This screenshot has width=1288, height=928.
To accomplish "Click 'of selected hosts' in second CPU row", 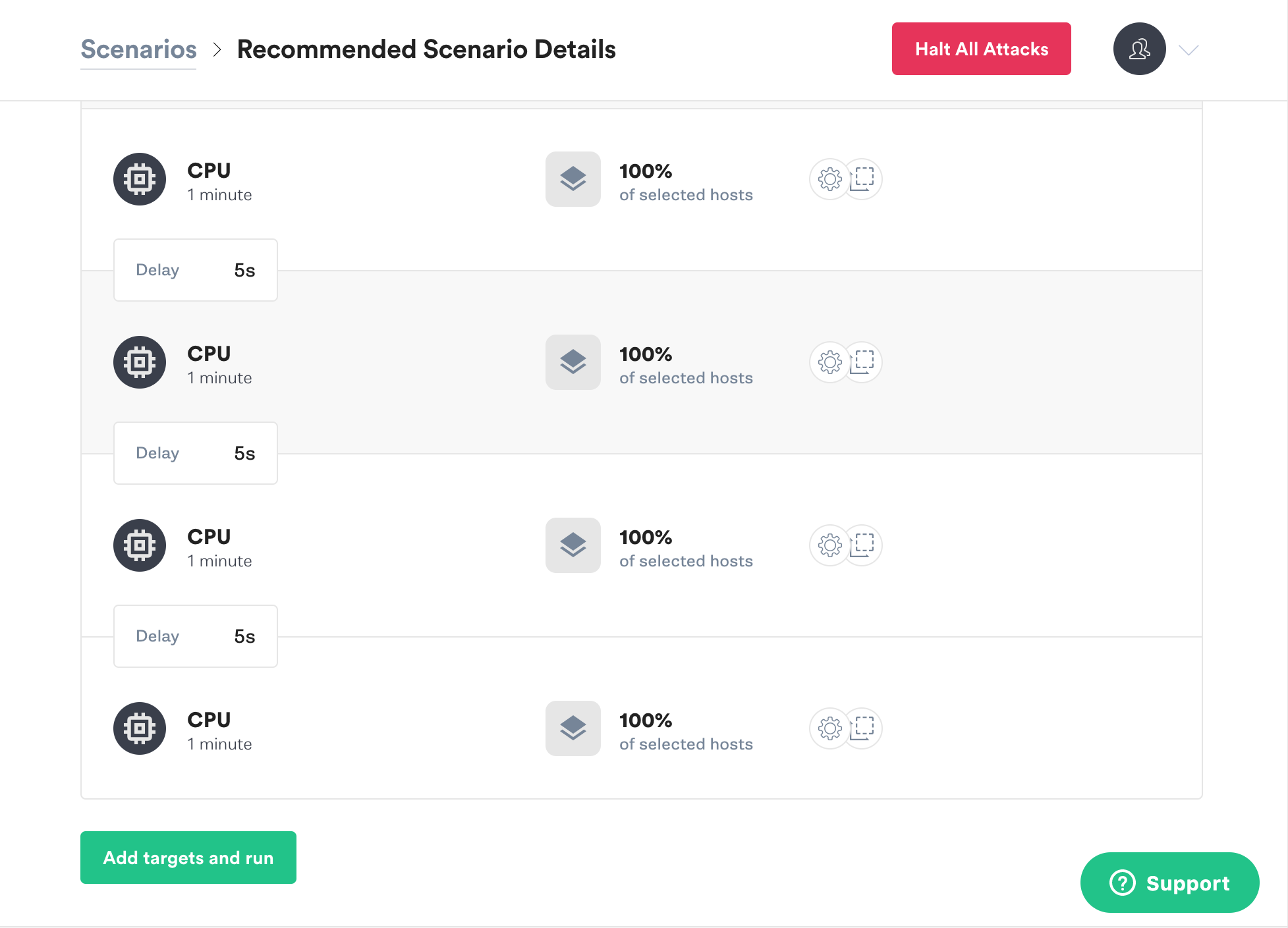I will [686, 378].
